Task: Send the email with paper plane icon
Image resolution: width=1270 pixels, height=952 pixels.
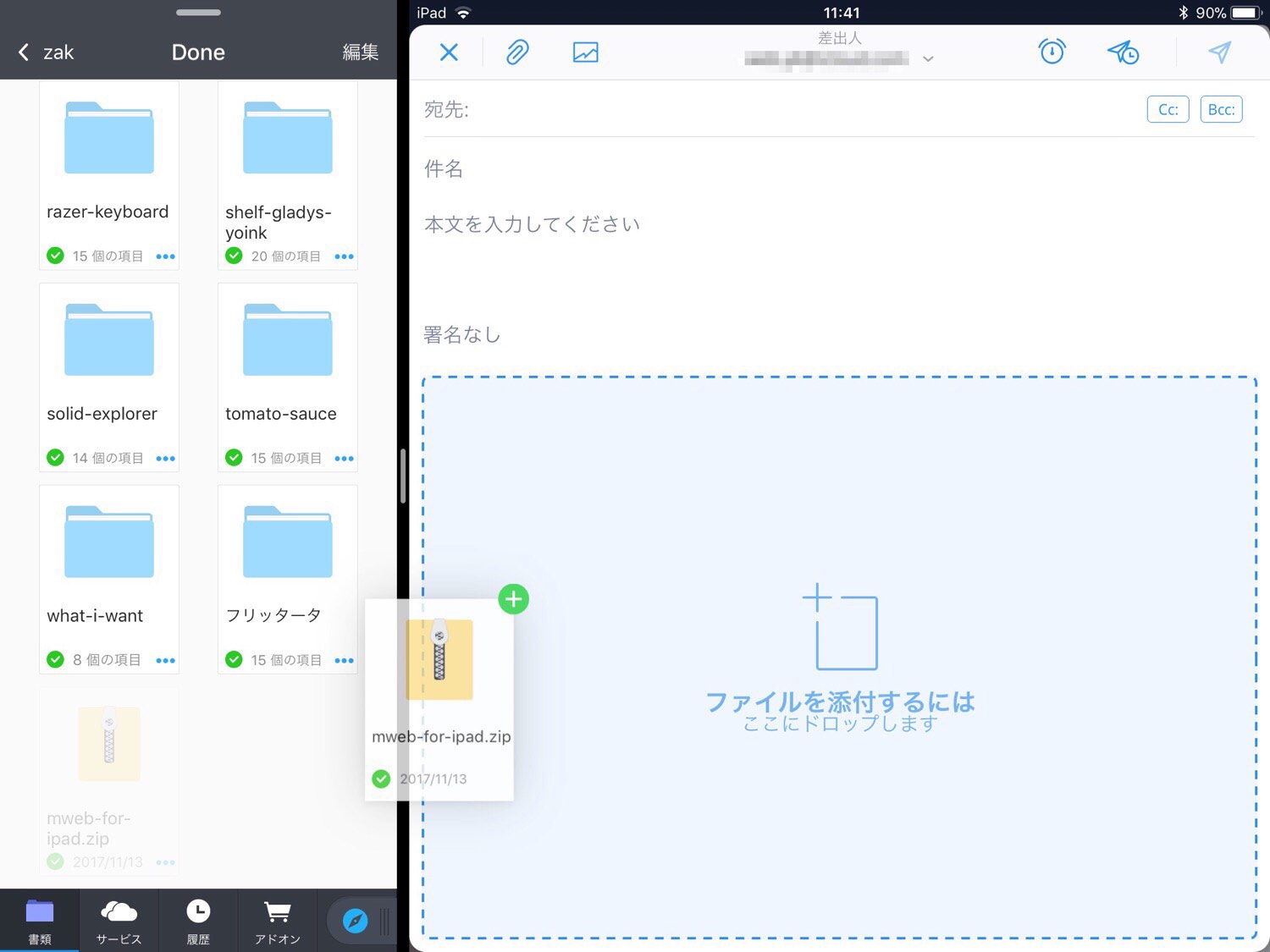Action: 1219,52
